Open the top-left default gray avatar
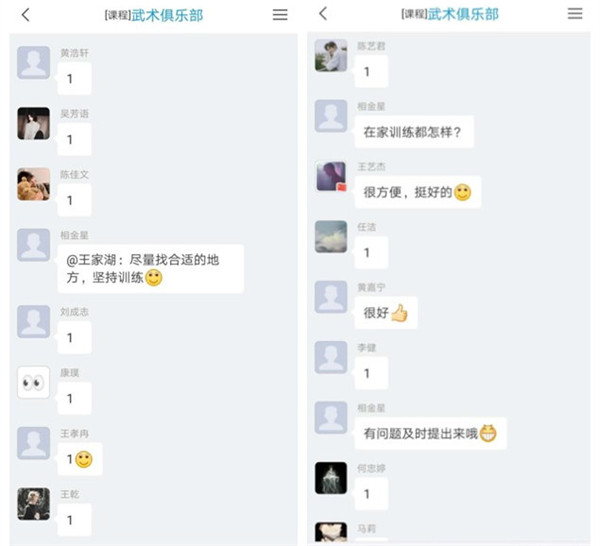 [33, 62]
